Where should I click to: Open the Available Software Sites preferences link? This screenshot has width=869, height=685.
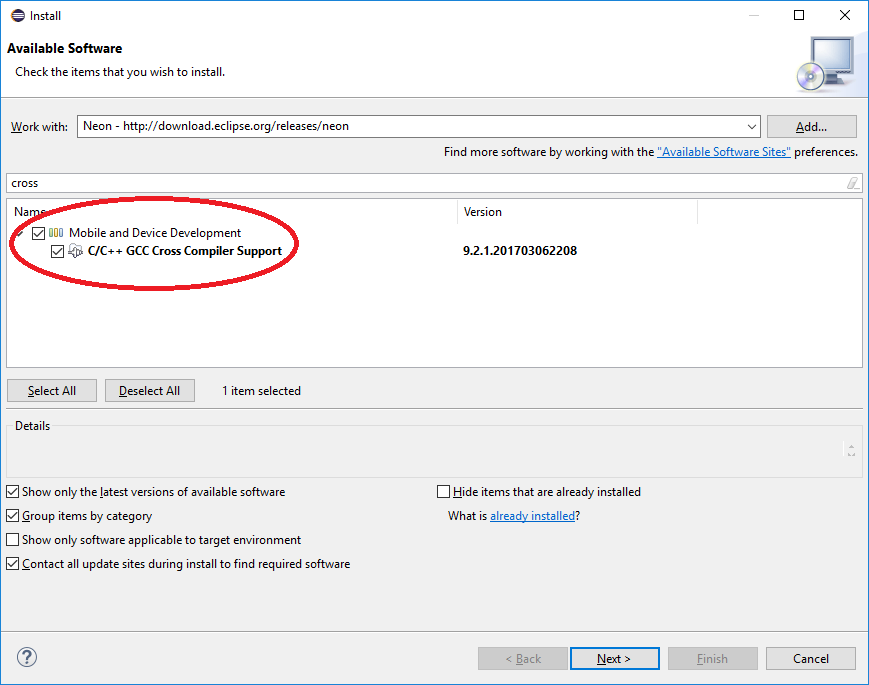[x=724, y=152]
